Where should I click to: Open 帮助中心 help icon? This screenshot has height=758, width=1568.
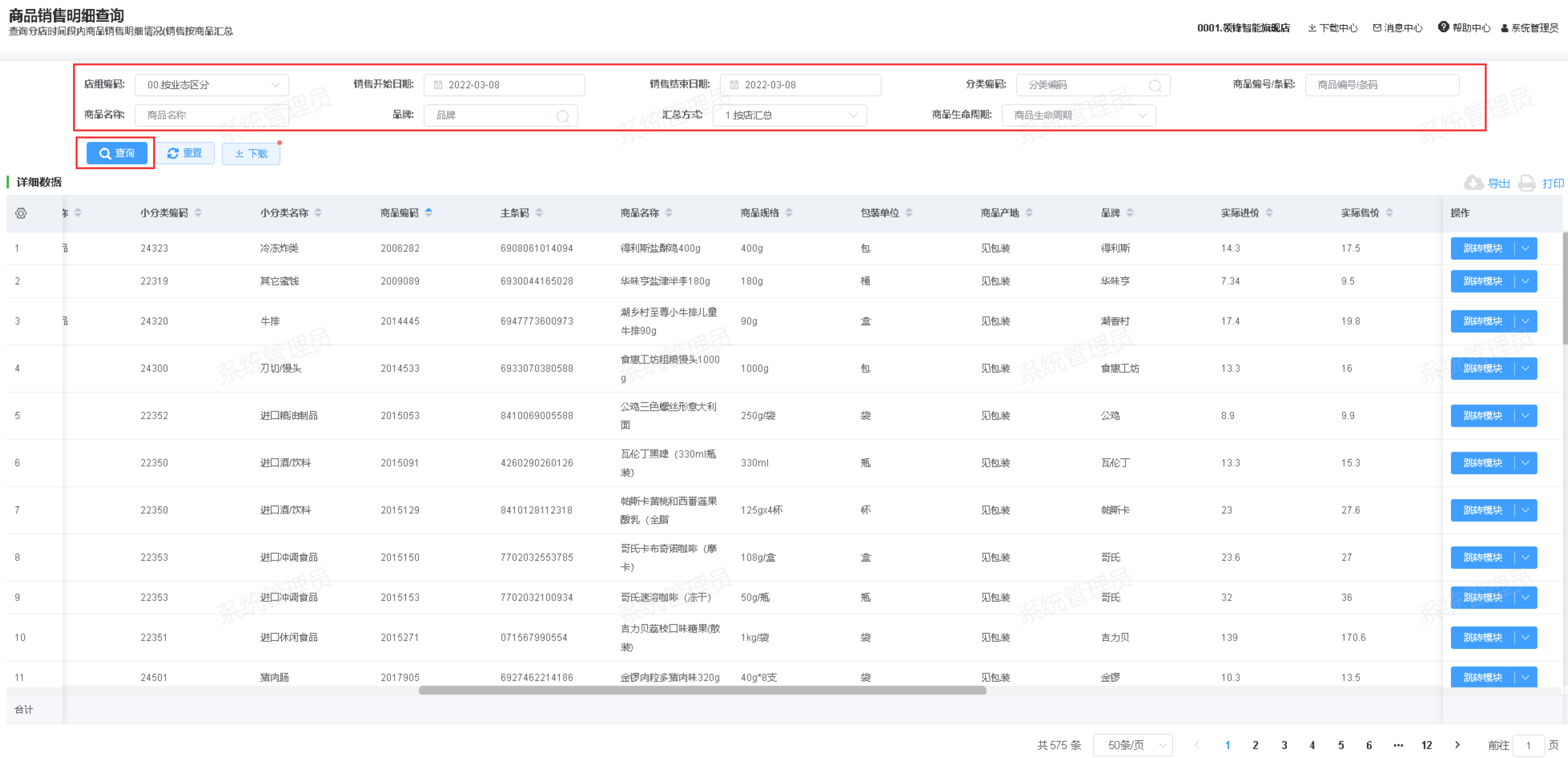coord(1443,27)
